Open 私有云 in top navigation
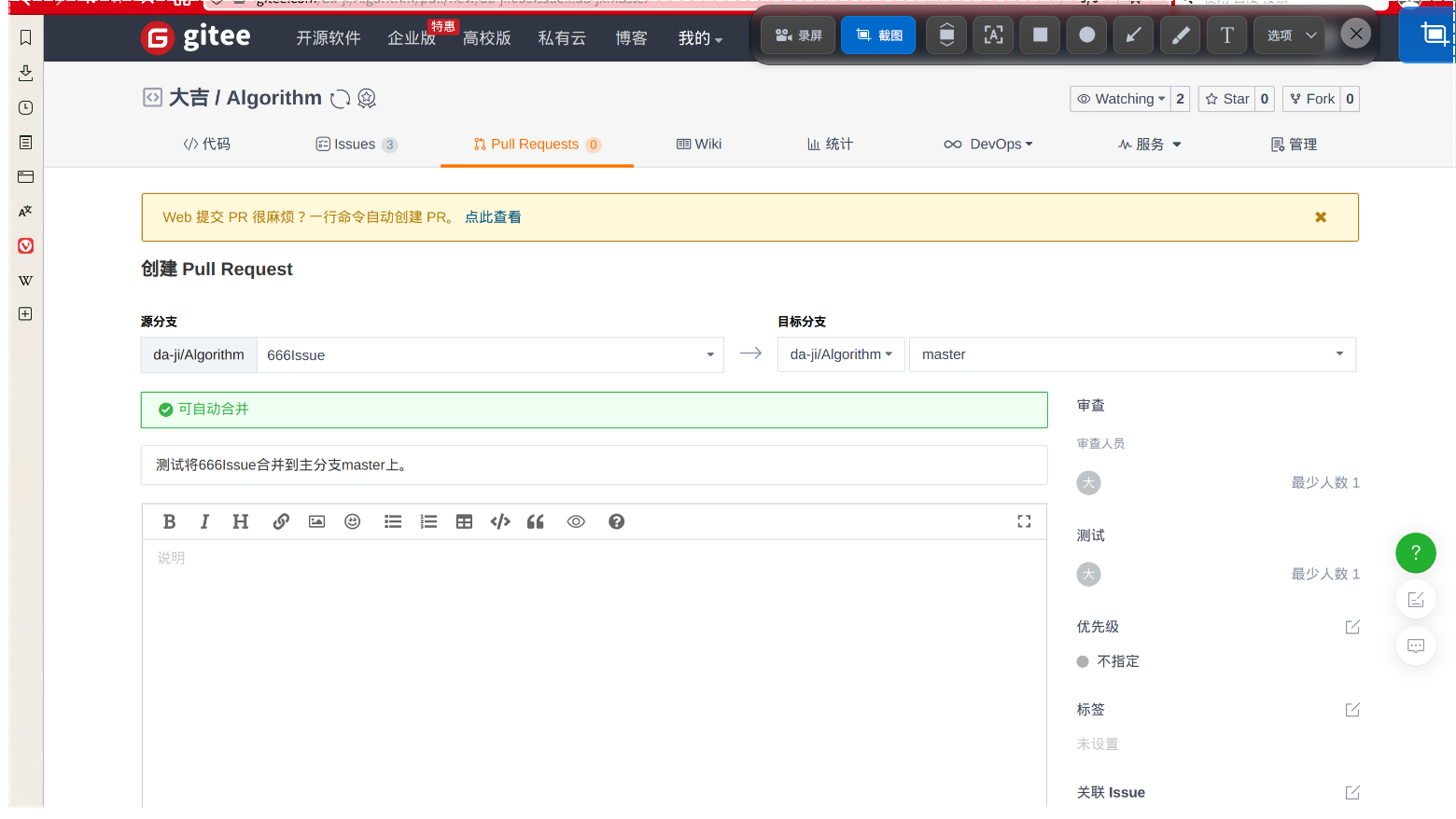This screenshot has width=1456, height=819. point(562,38)
